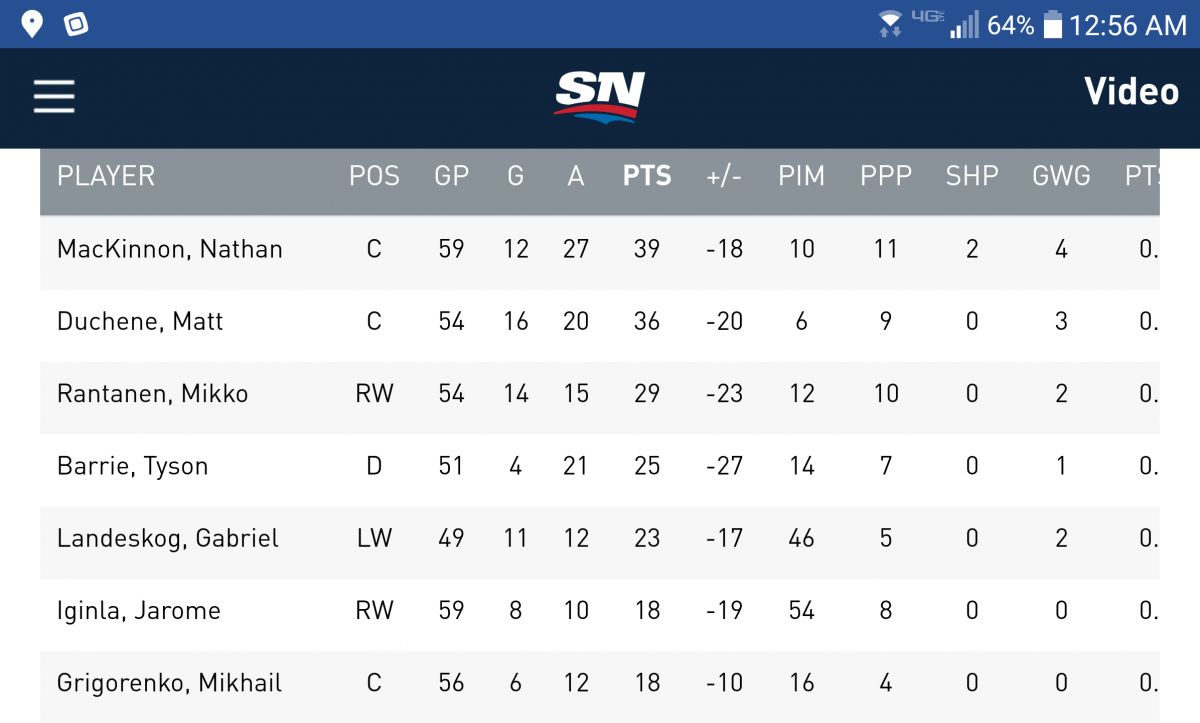Open the hamburger navigation menu
The width and height of the screenshot is (1200, 723).
[x=54, y=96]
